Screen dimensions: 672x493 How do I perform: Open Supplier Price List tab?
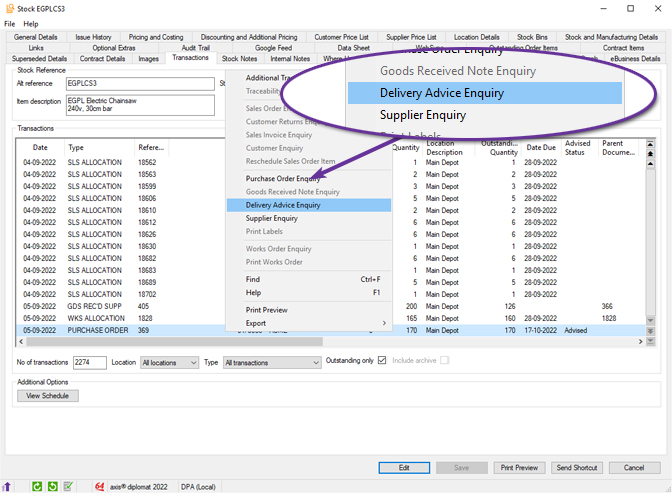[x=411, y=37]
